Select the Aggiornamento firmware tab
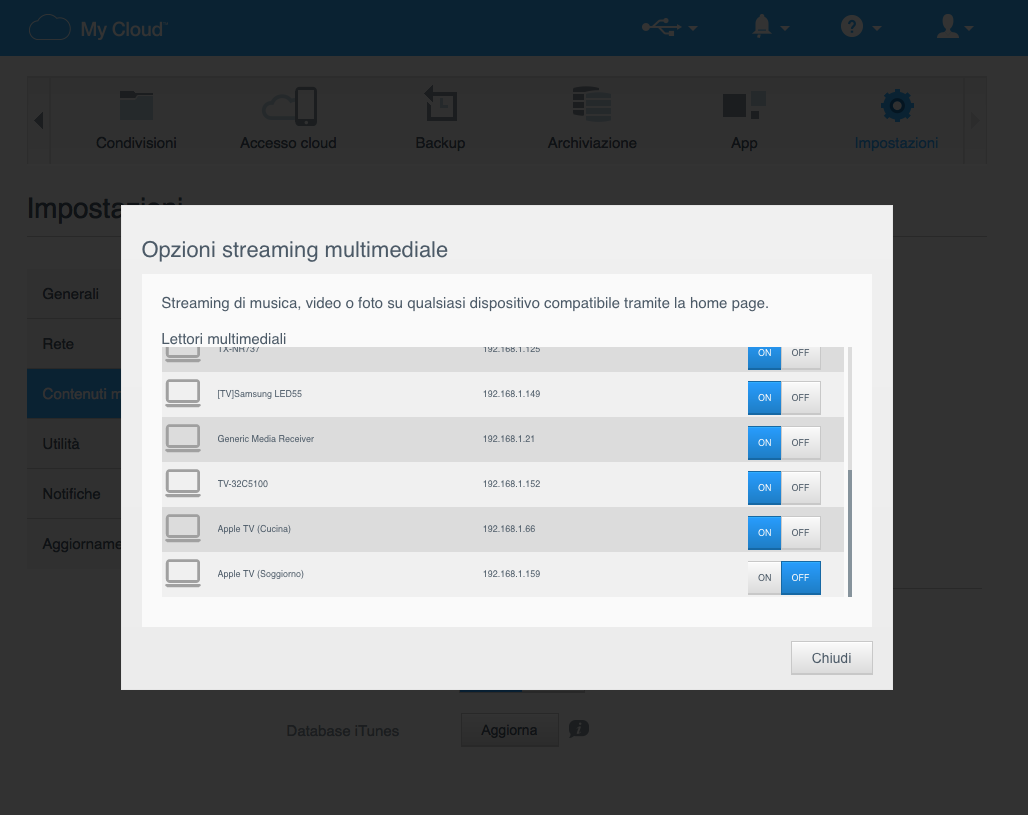Image resolution: width=1028 pixels, height=815 pixels. click(74, 544)
